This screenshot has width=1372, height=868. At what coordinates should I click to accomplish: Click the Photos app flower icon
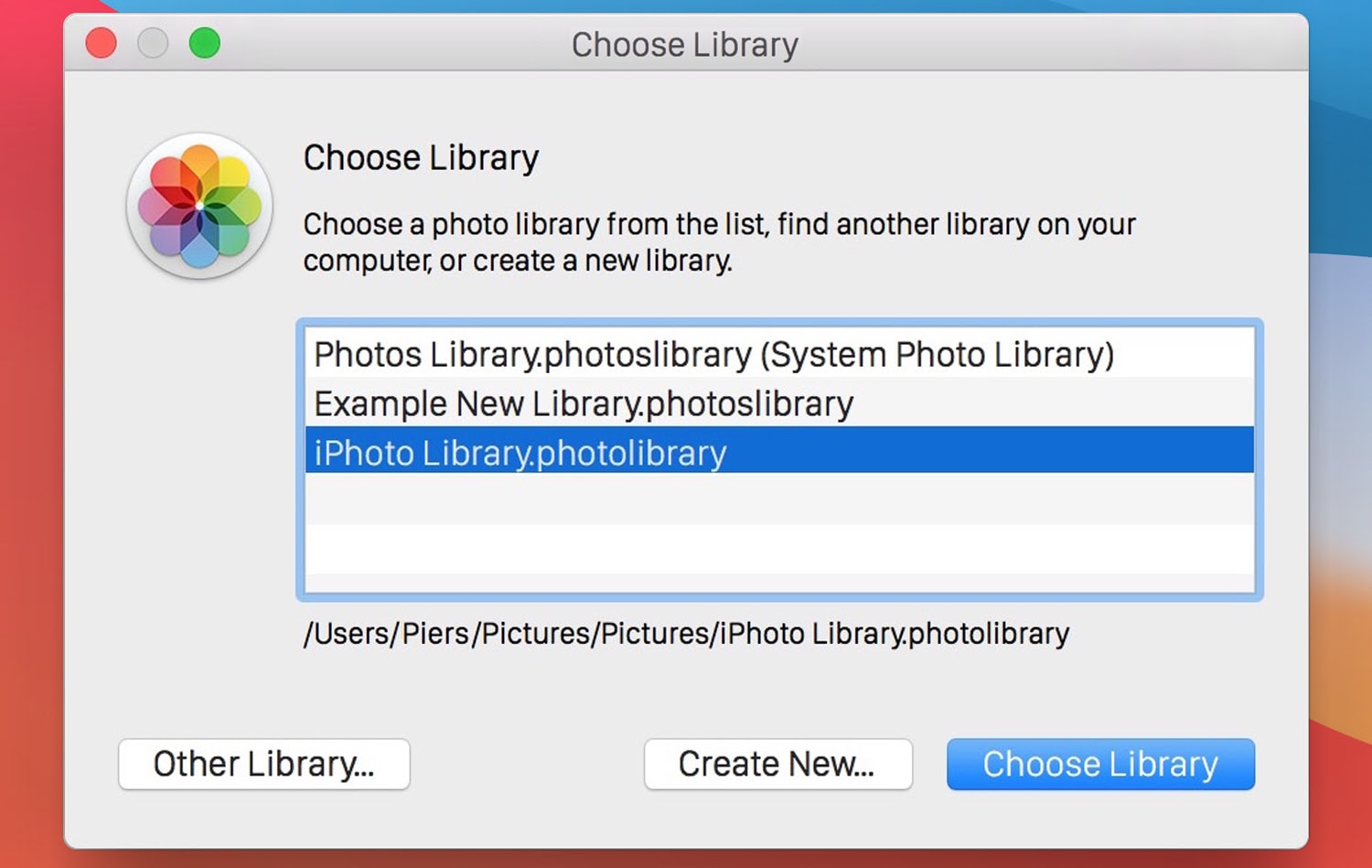point(198,207)
